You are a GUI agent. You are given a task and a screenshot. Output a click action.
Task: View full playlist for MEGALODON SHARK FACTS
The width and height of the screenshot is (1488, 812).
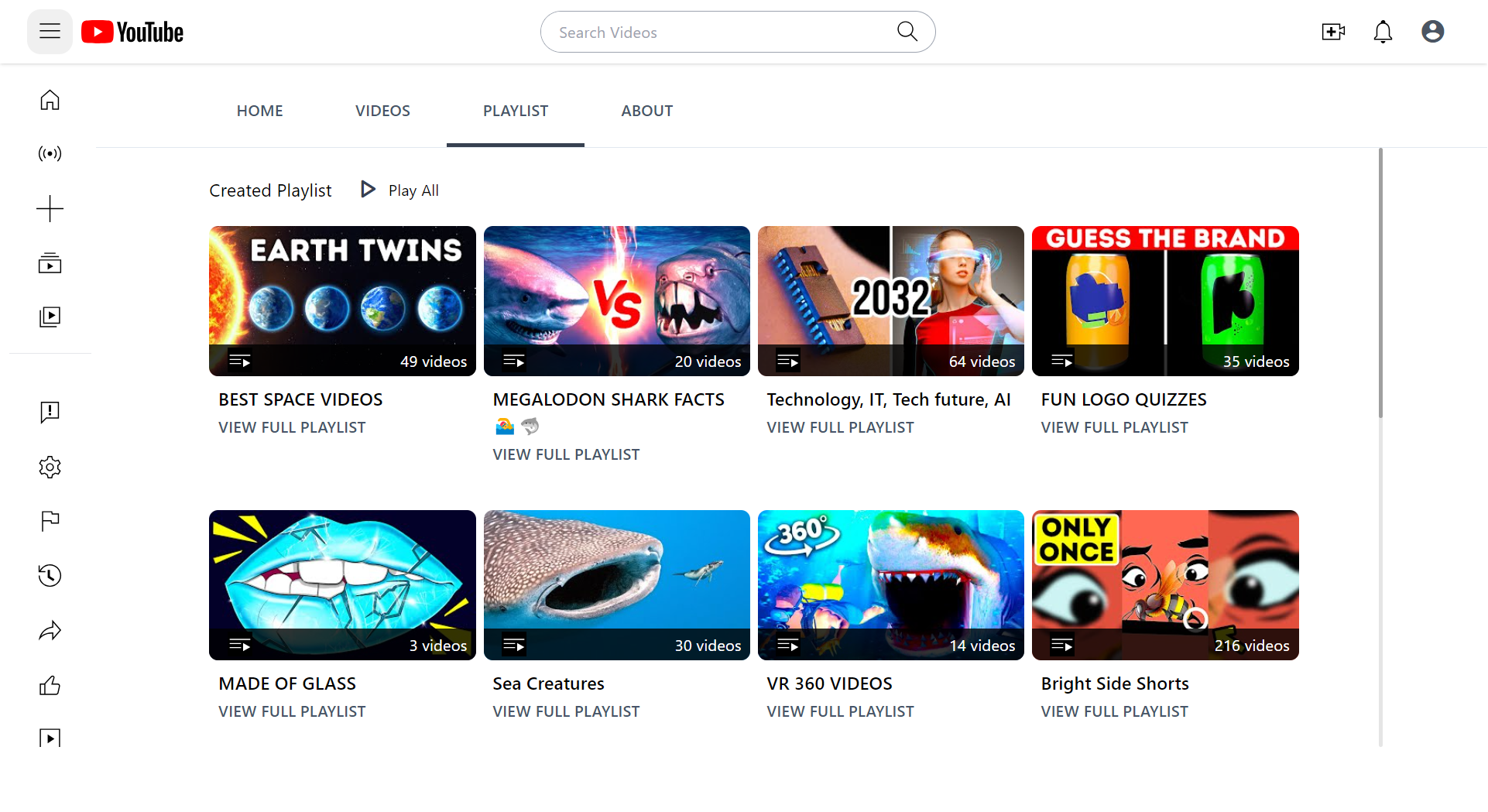click(x=566, y=454)
